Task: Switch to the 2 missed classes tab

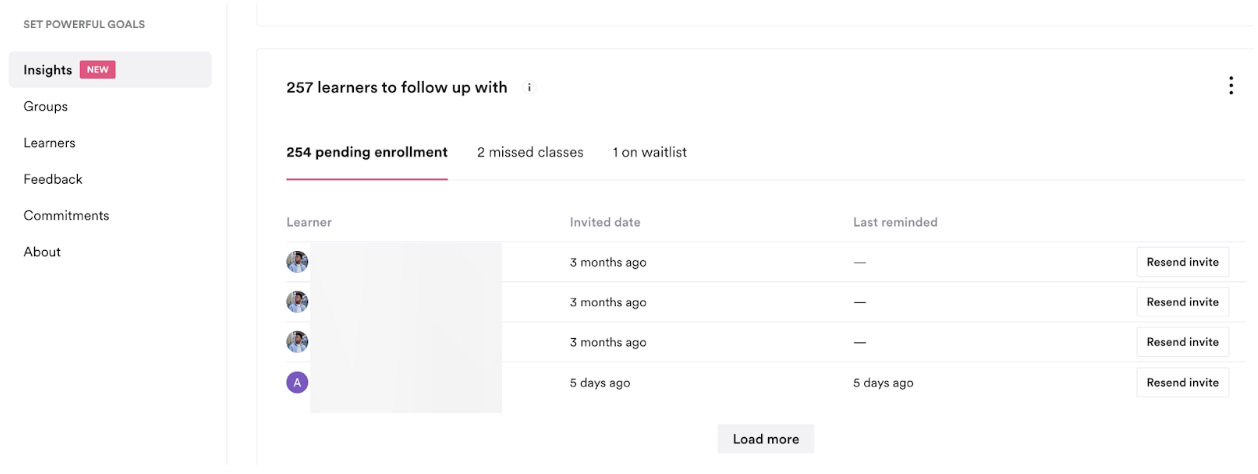Action: pyautogui.click(x=530, y=153)
